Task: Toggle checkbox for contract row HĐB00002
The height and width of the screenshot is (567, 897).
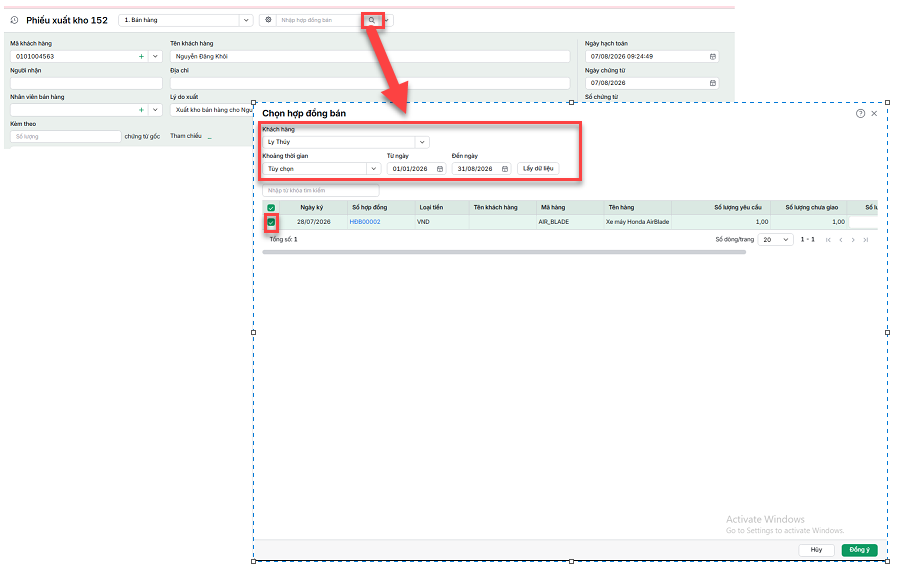Action: click(271, 222)
